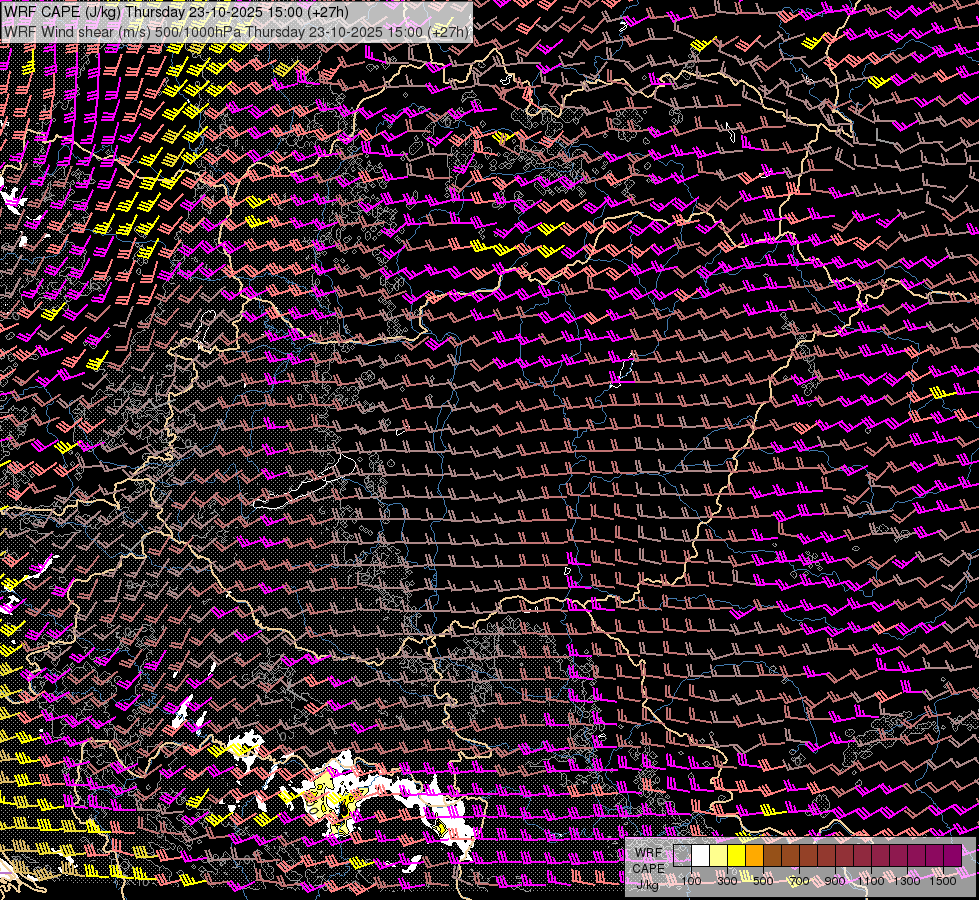Select the 900 value on the CAPE scale
979x900 pixels.
pyautogui.click(x=835, y=881)
